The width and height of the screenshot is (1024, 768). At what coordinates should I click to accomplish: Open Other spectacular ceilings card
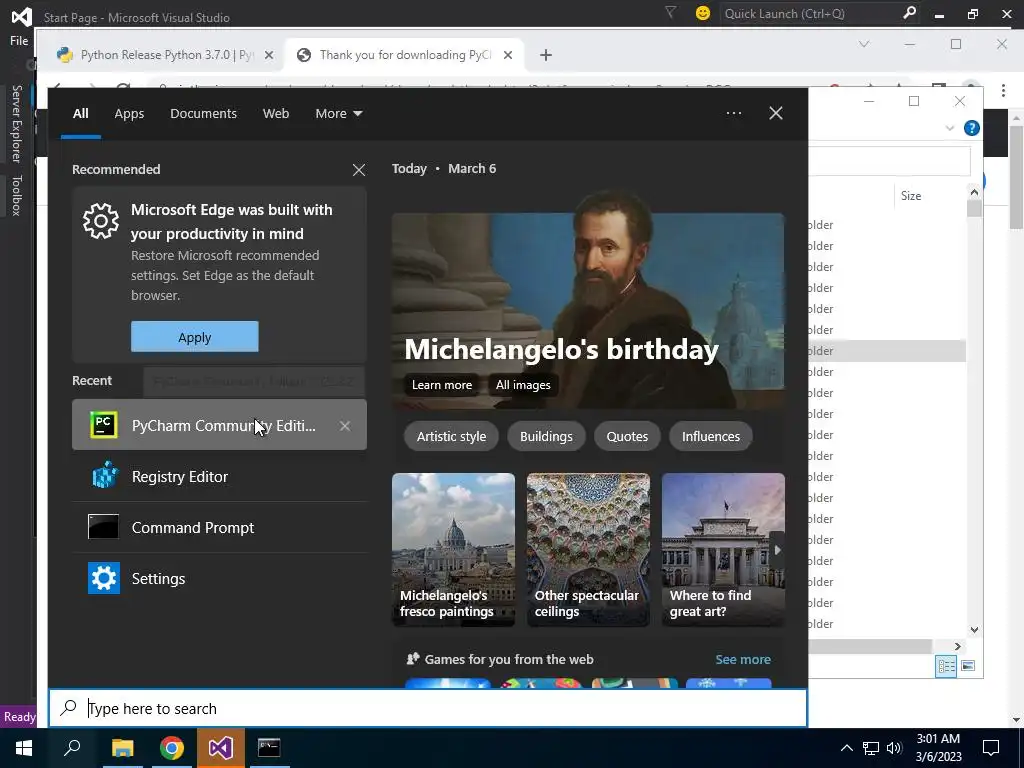coord(588,550)
